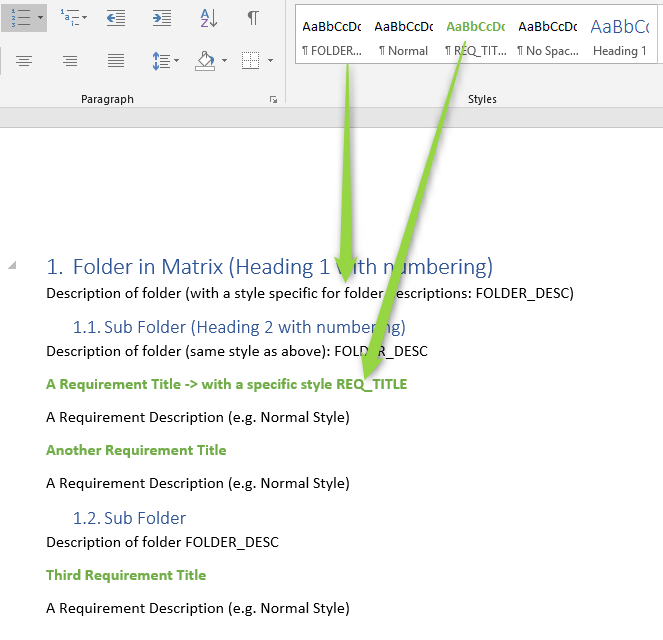The image size is (663, 640).
Task: Click the Line and Paragraph Spacing icon
Action: [x=161, y=61]
